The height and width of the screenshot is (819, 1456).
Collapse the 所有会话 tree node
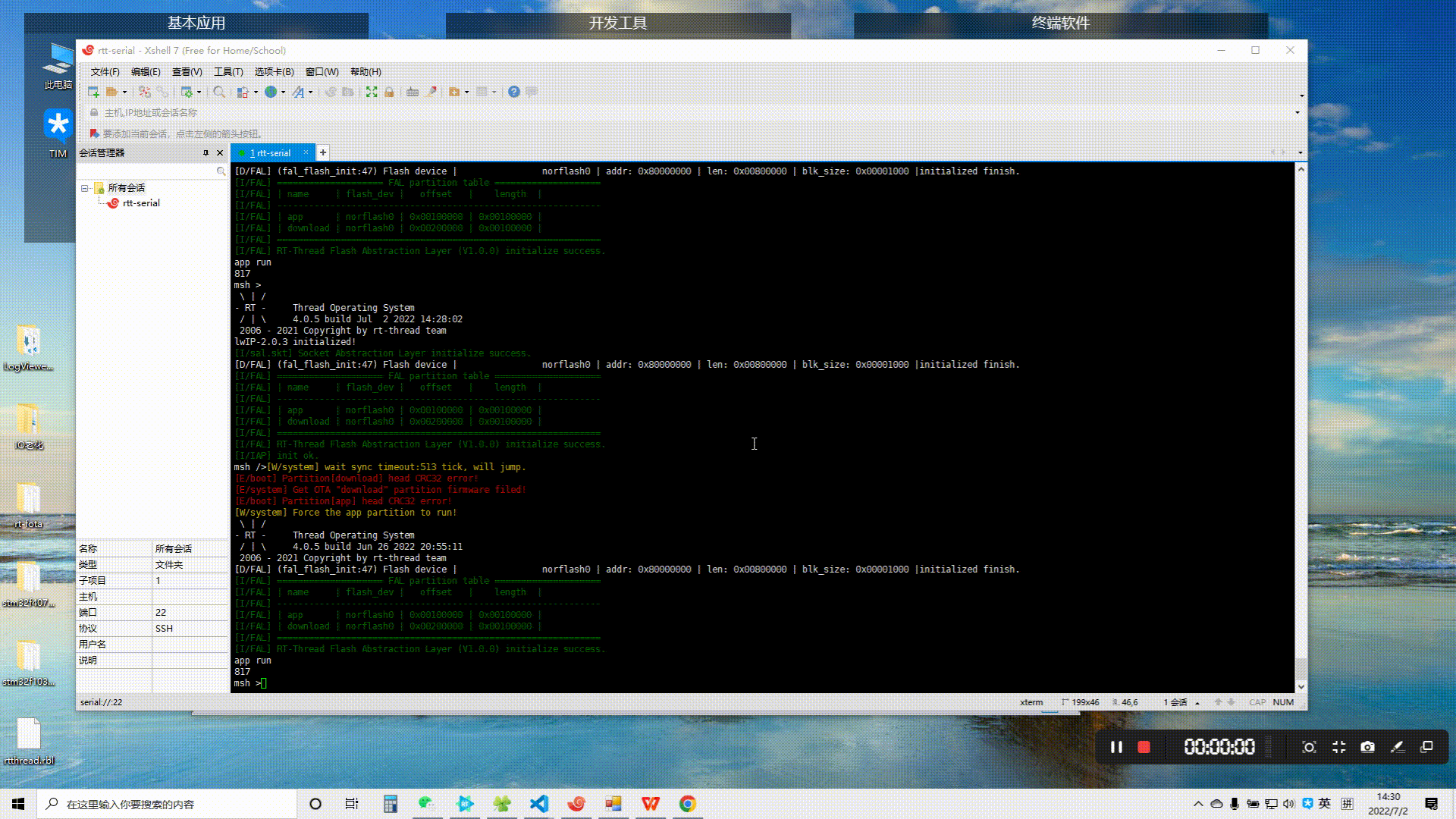point(85,188)
